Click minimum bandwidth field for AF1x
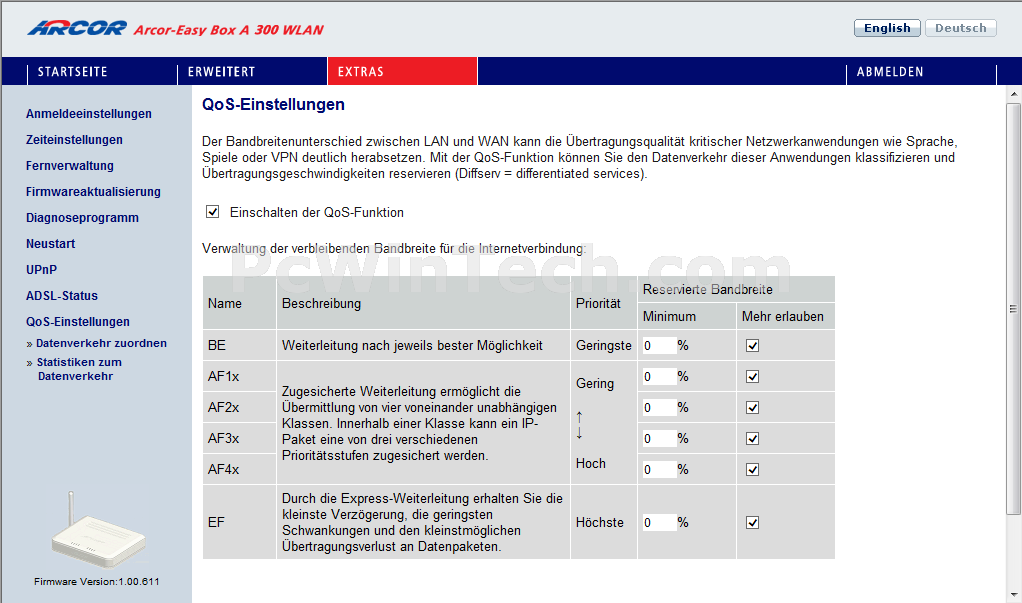 pyautogui.click(x=659, y=377)
